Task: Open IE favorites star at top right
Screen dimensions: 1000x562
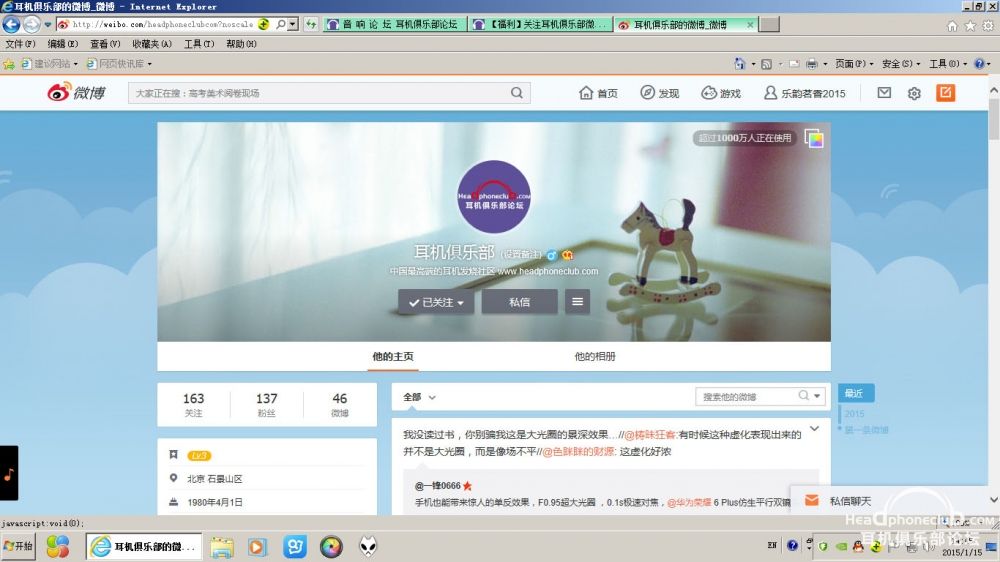Action: click(970, 26)
